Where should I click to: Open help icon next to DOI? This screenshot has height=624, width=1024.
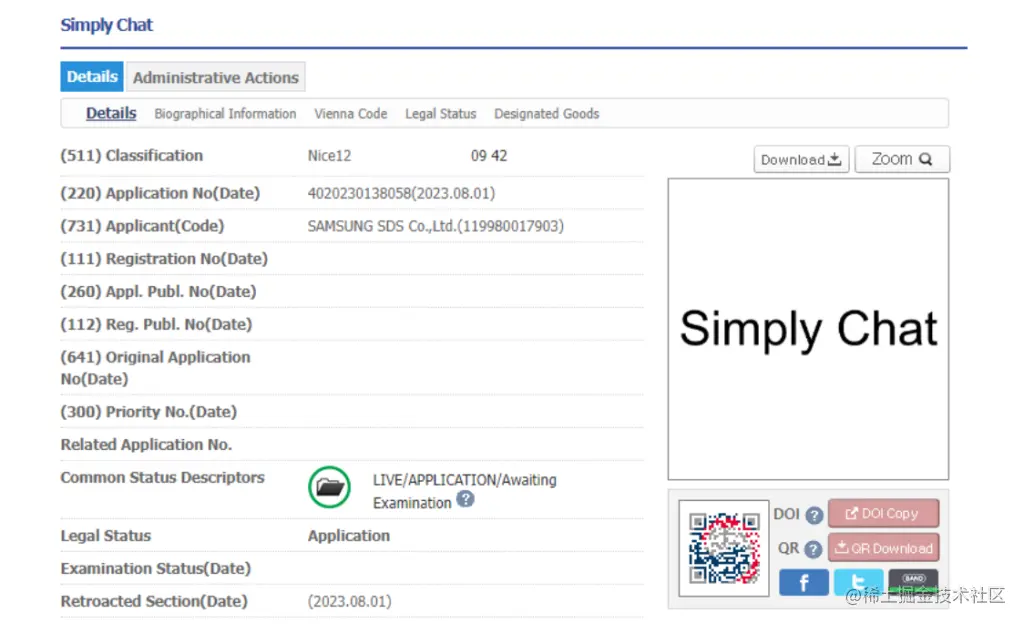(814, 516)
